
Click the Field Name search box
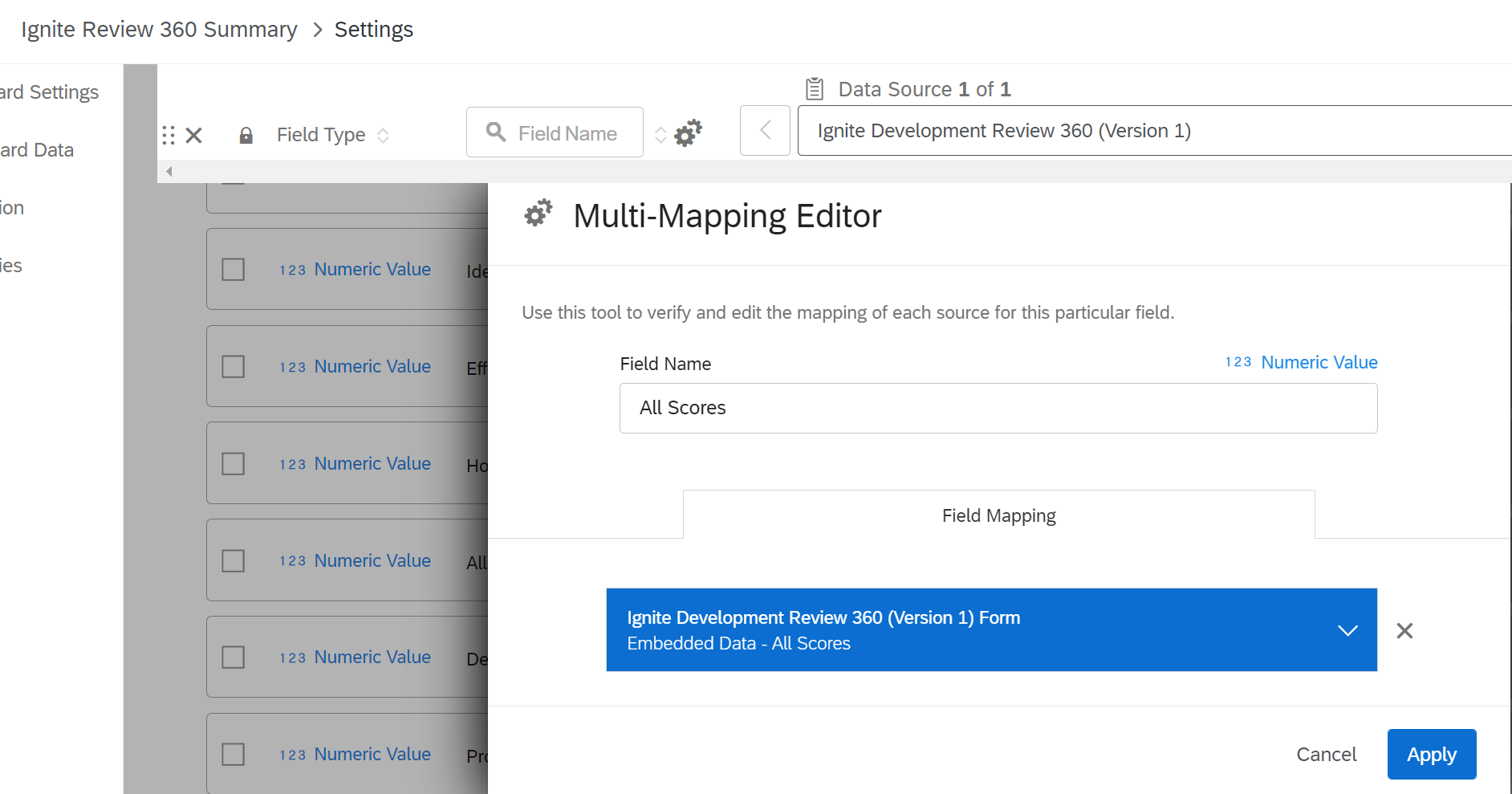555,132
